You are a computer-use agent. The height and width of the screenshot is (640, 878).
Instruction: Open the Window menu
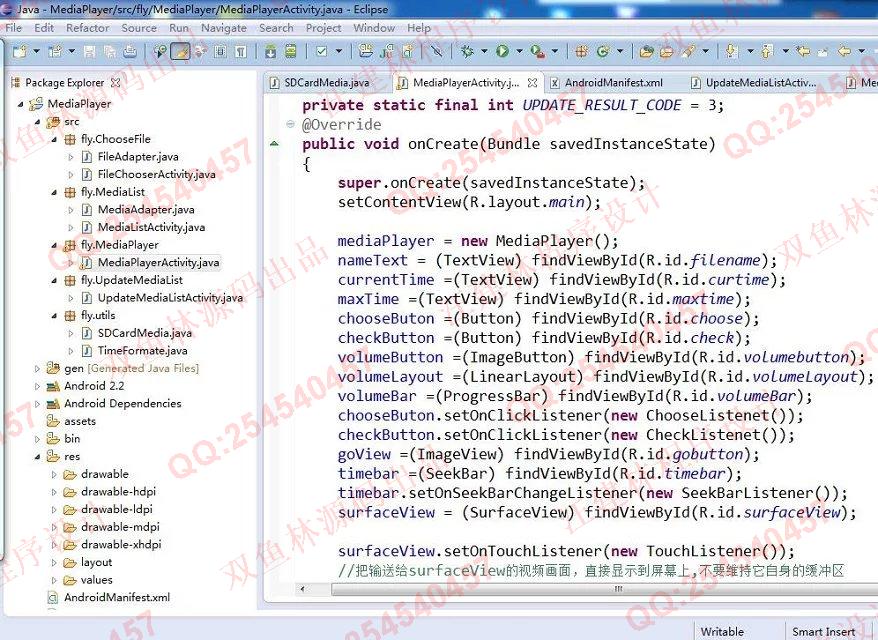pos(374,28)
